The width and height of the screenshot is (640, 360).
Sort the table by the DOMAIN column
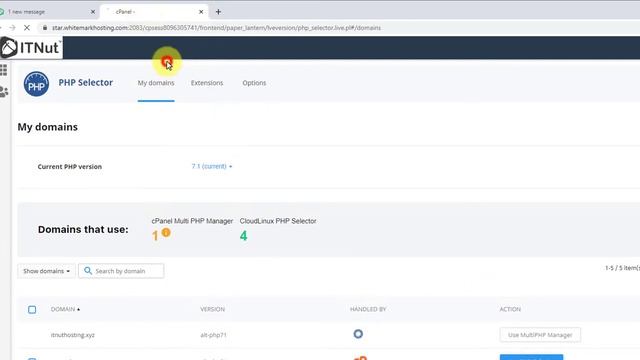(65, 309)
